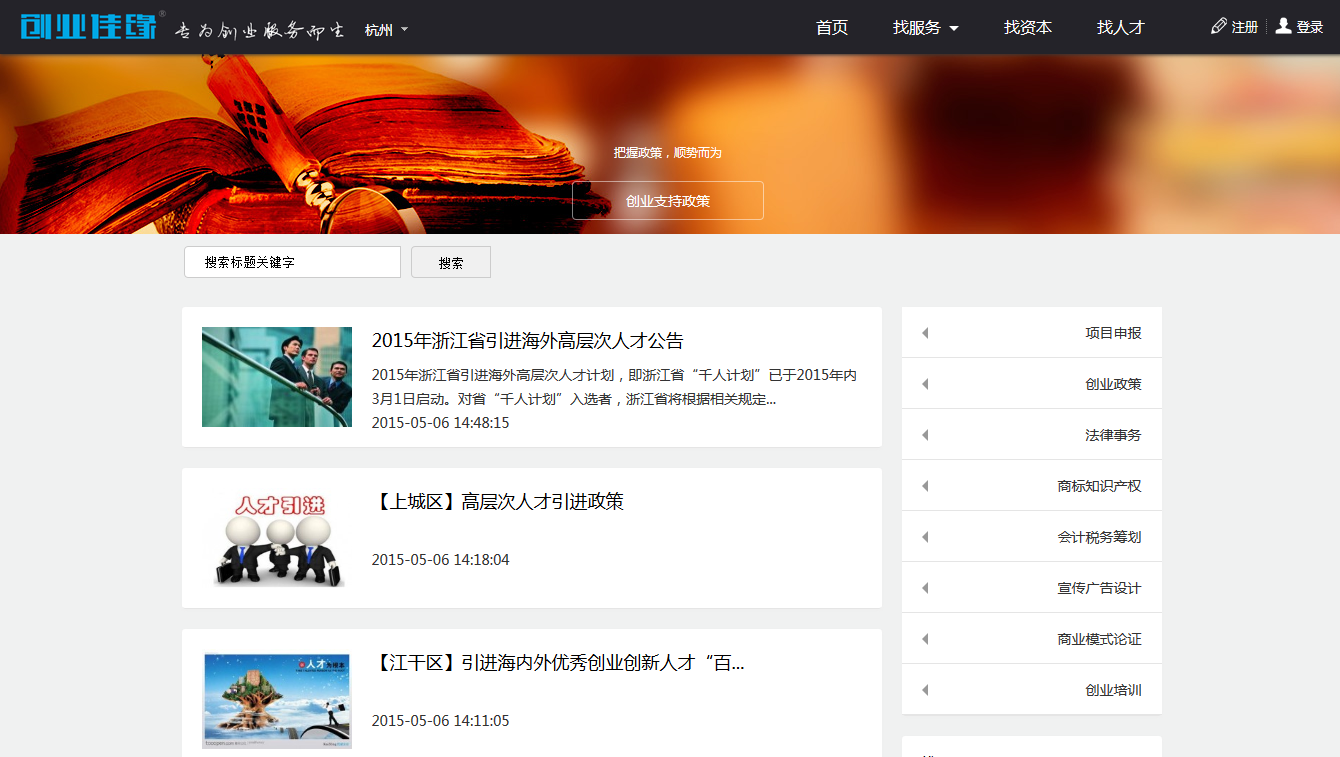The height and width of the screenshot is (757, 1340).
Task: Select 找人才 in the top navigation
Action: point(1120,28)
